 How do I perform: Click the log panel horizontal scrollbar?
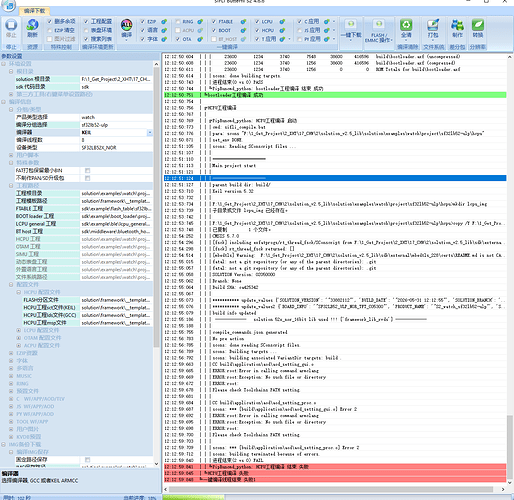331,489
